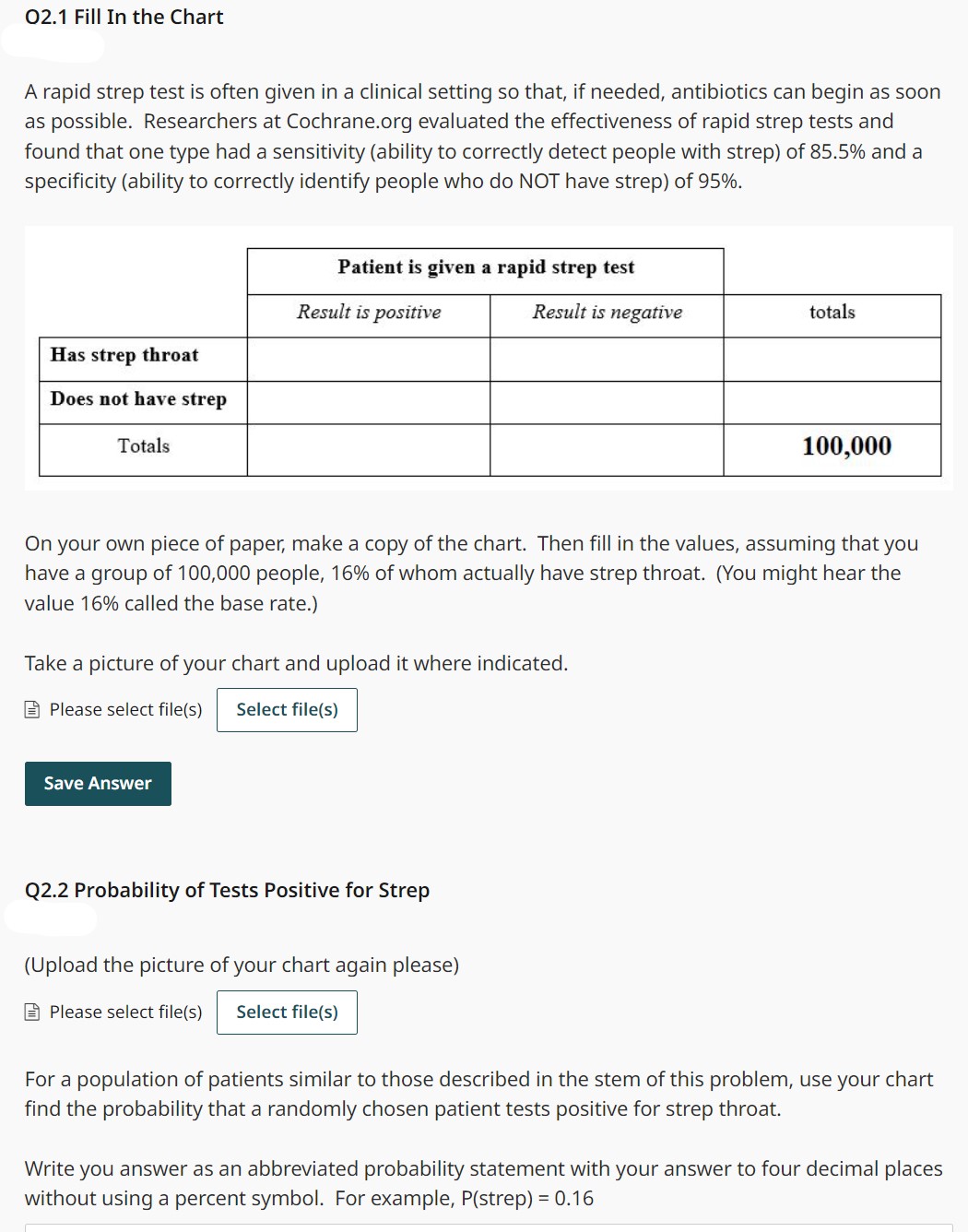Click the 'Has strep throat' row header
This screenshot has width=968, height=1232.
[125, 355]
